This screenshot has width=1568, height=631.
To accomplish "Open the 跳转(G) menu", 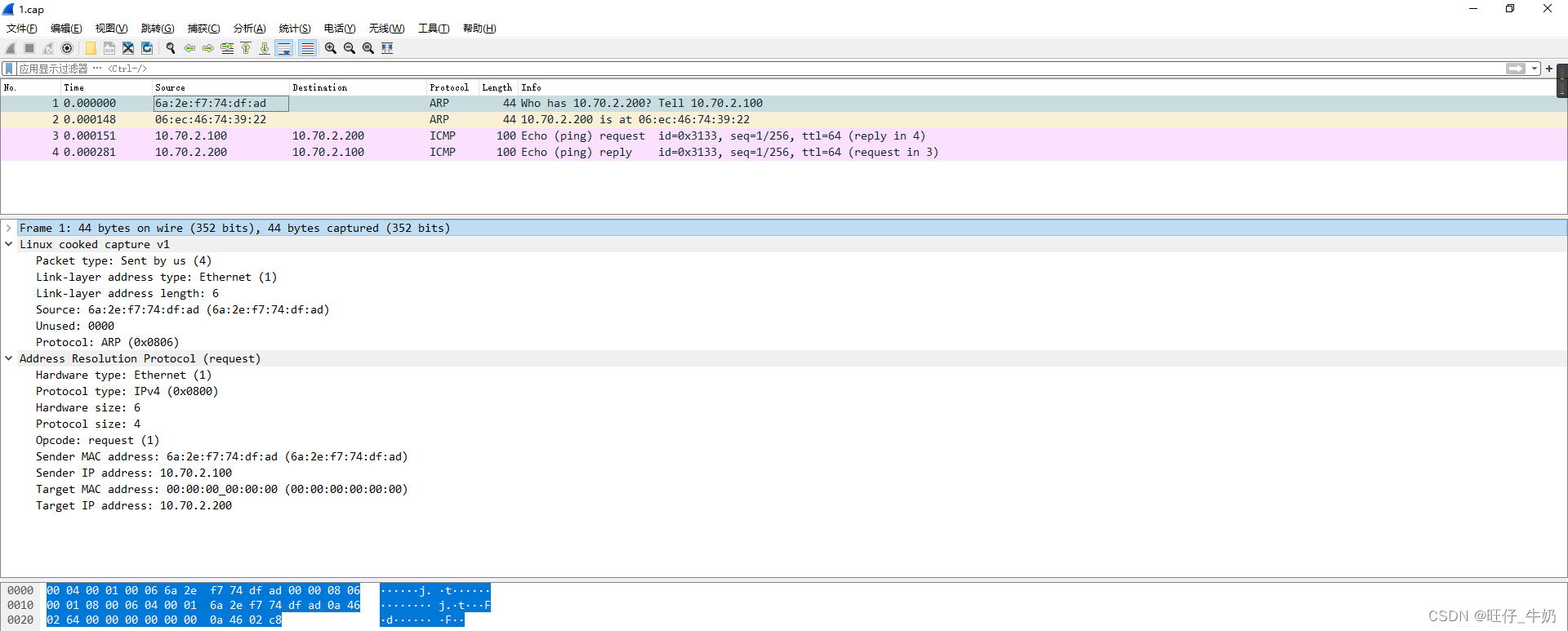I will click(x=158, y=29).
